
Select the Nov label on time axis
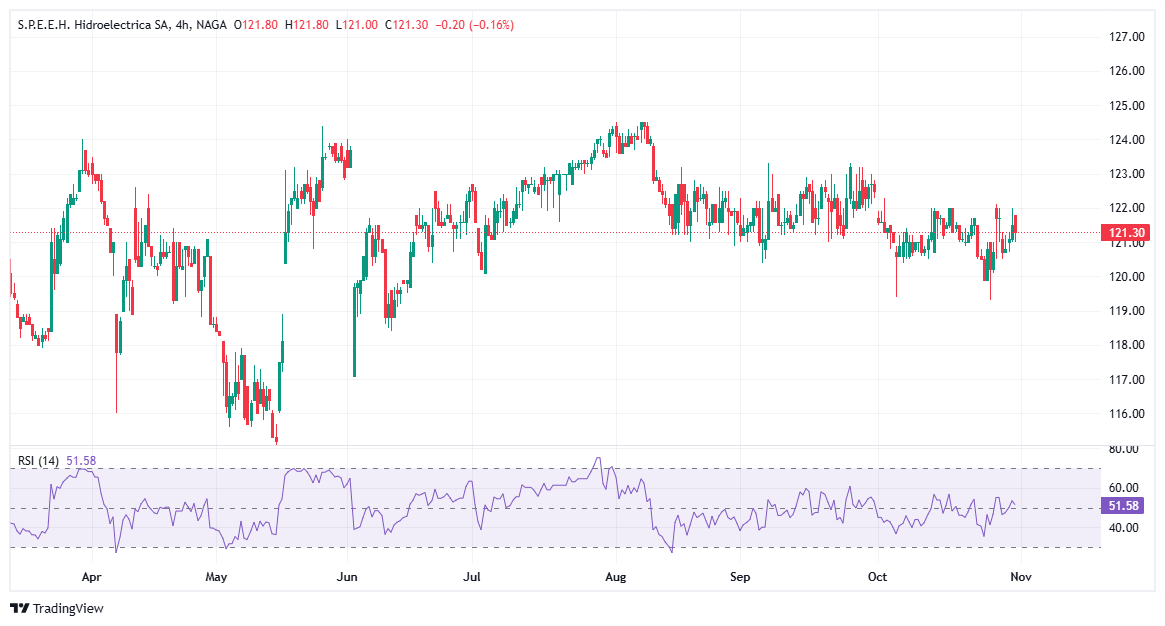coord(1020,578)
